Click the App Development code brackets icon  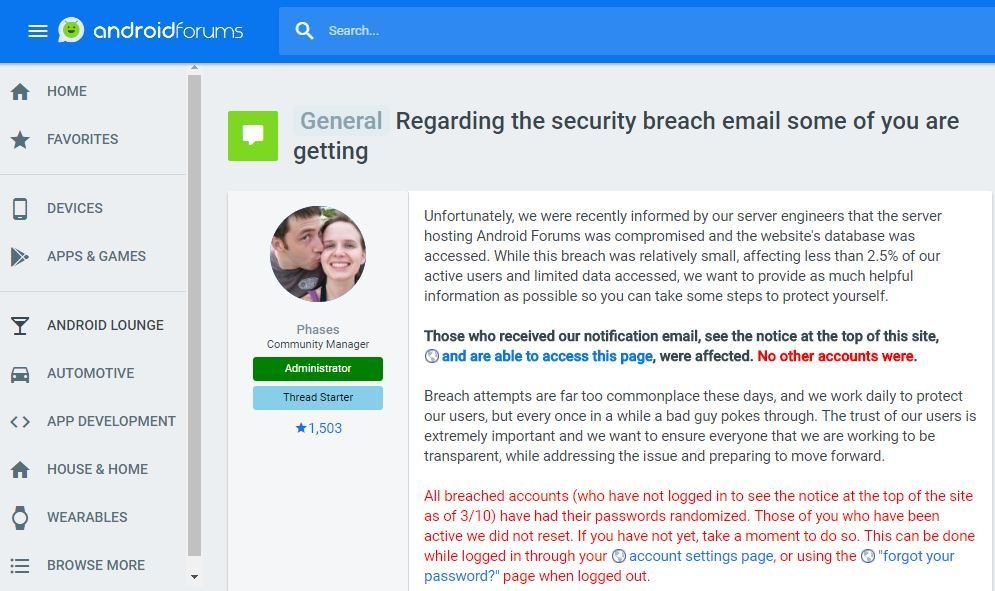(20, 422)
